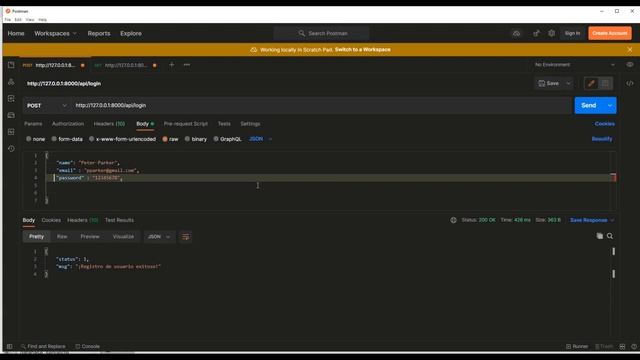Open Workspaces dropdown menu
Screen dimensions: 640x360
tap(55, 33)
